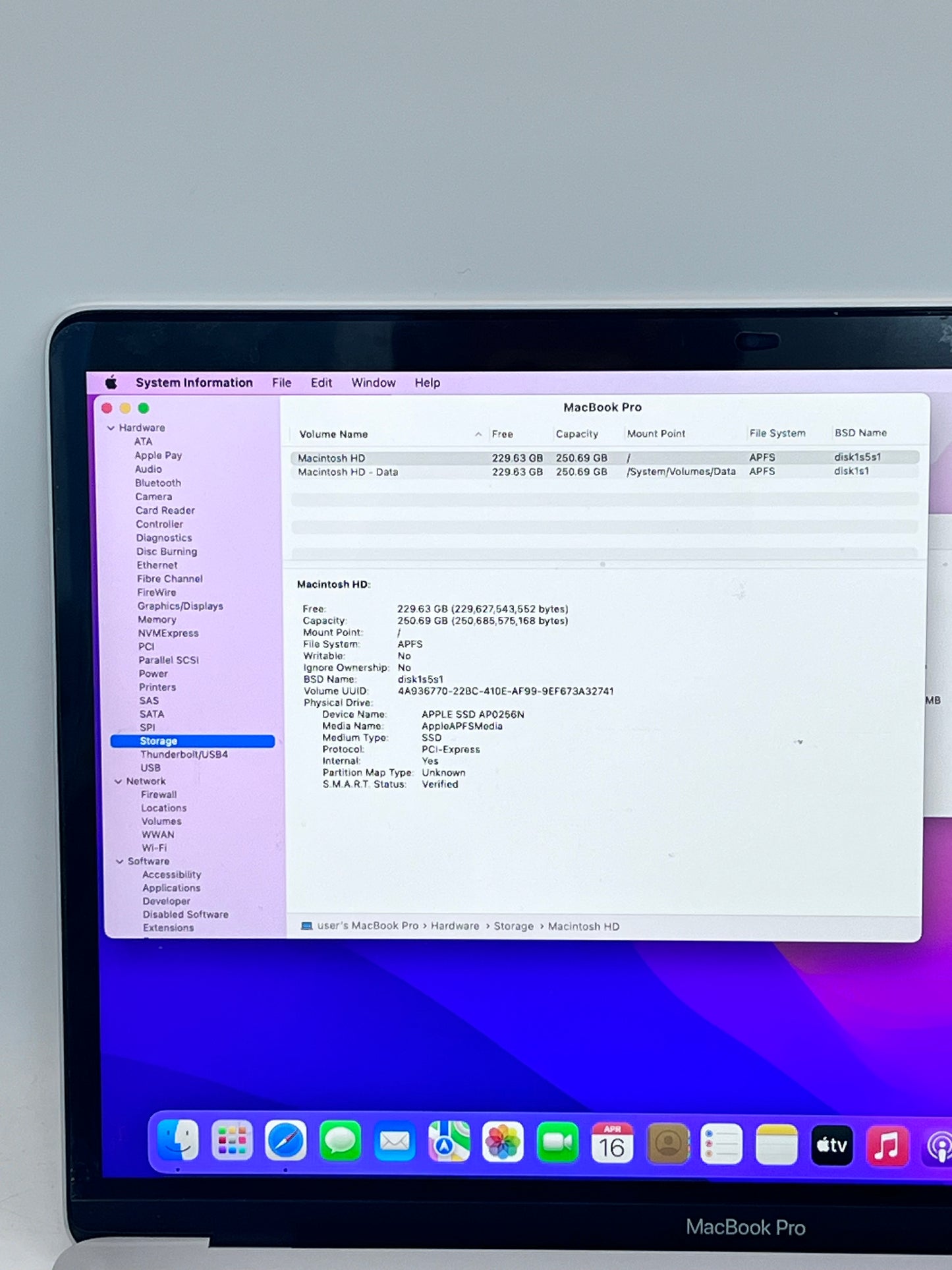Show Power information

click(154, 674)
